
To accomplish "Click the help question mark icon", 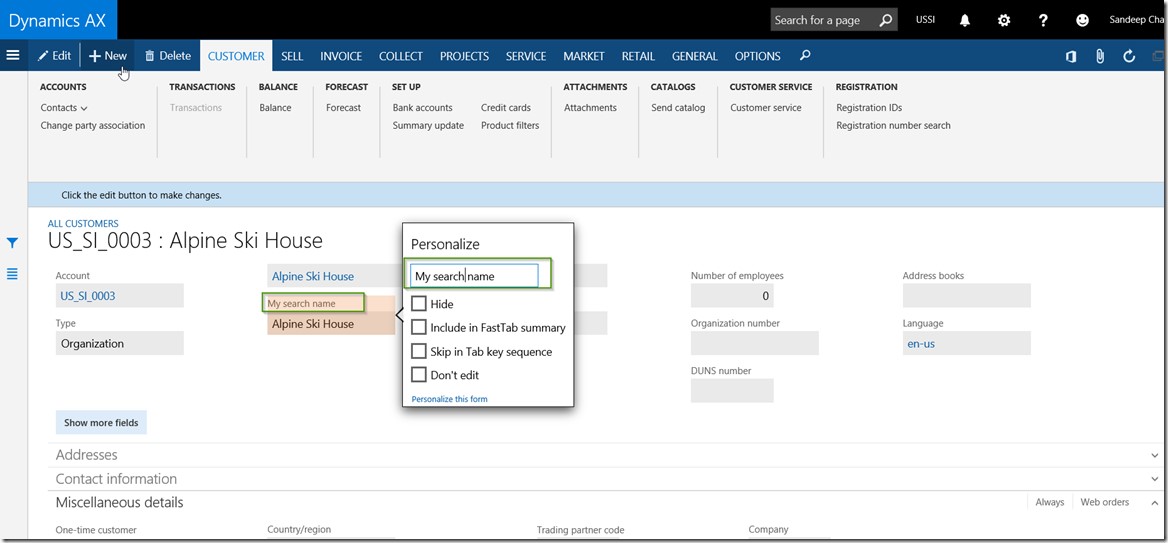I will pyautogui.click(x=1043, y=20).
